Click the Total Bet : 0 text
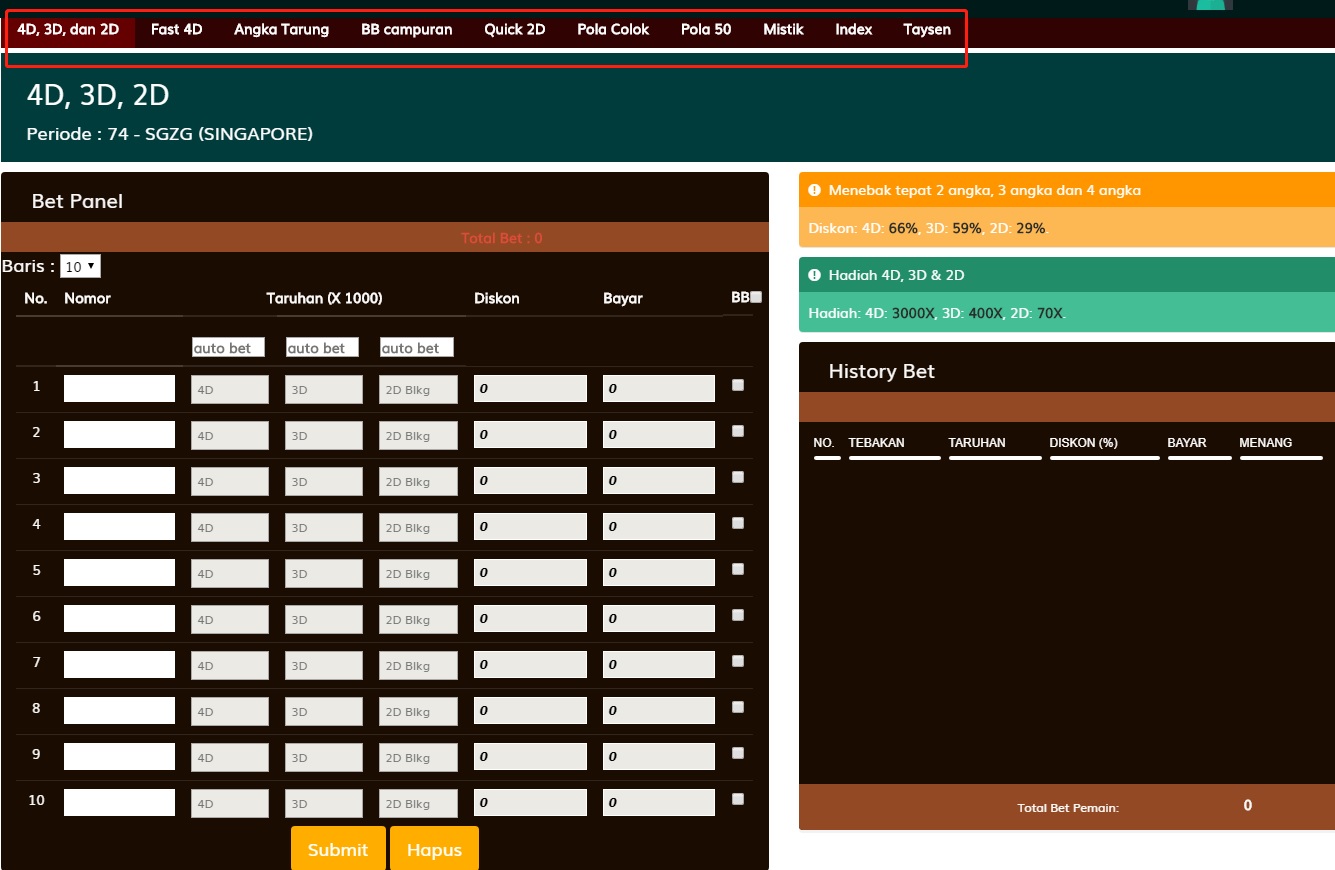 [x=502, y=238]
